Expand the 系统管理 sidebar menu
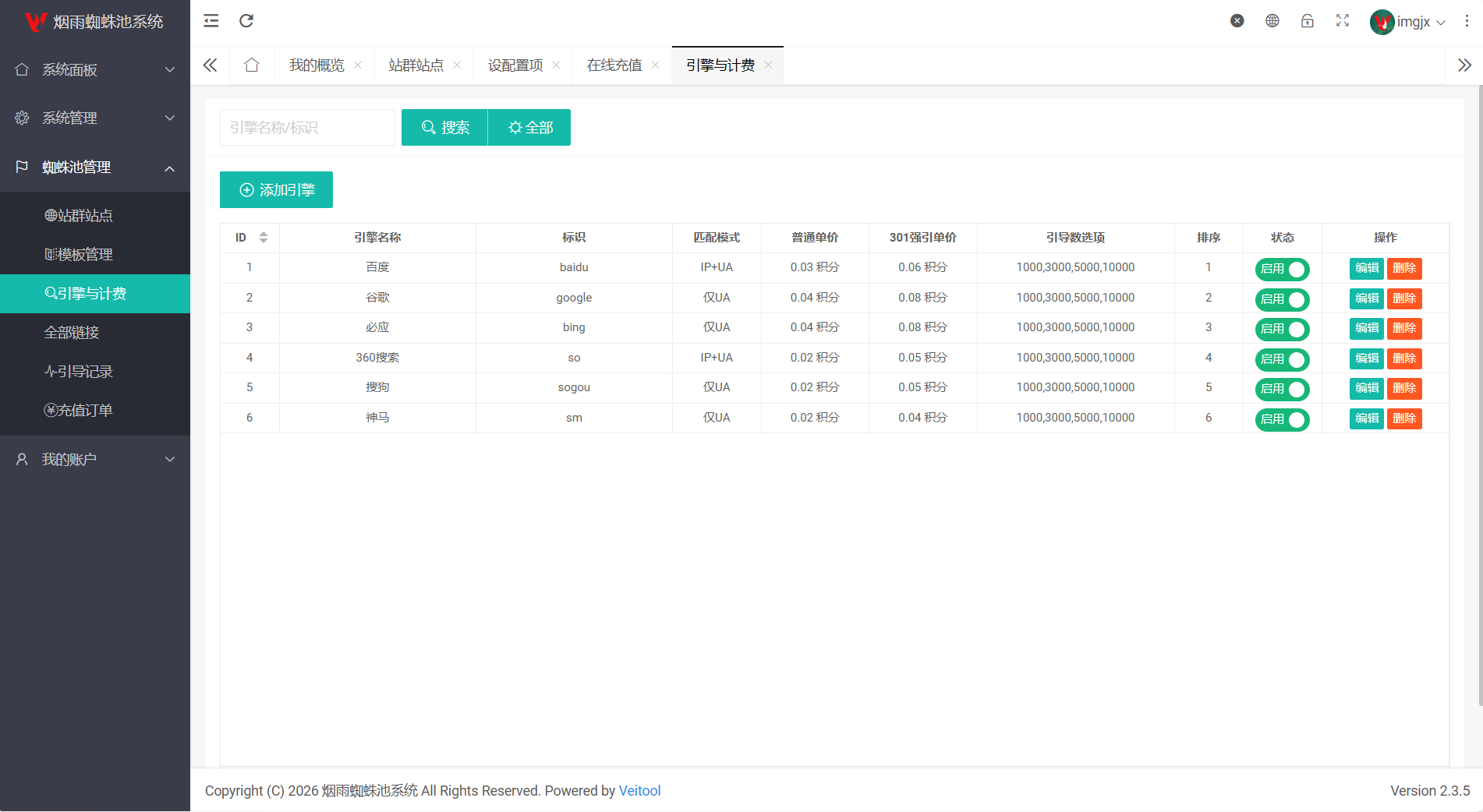Viewport: 1483px width, 812px height. coord(95,118)
